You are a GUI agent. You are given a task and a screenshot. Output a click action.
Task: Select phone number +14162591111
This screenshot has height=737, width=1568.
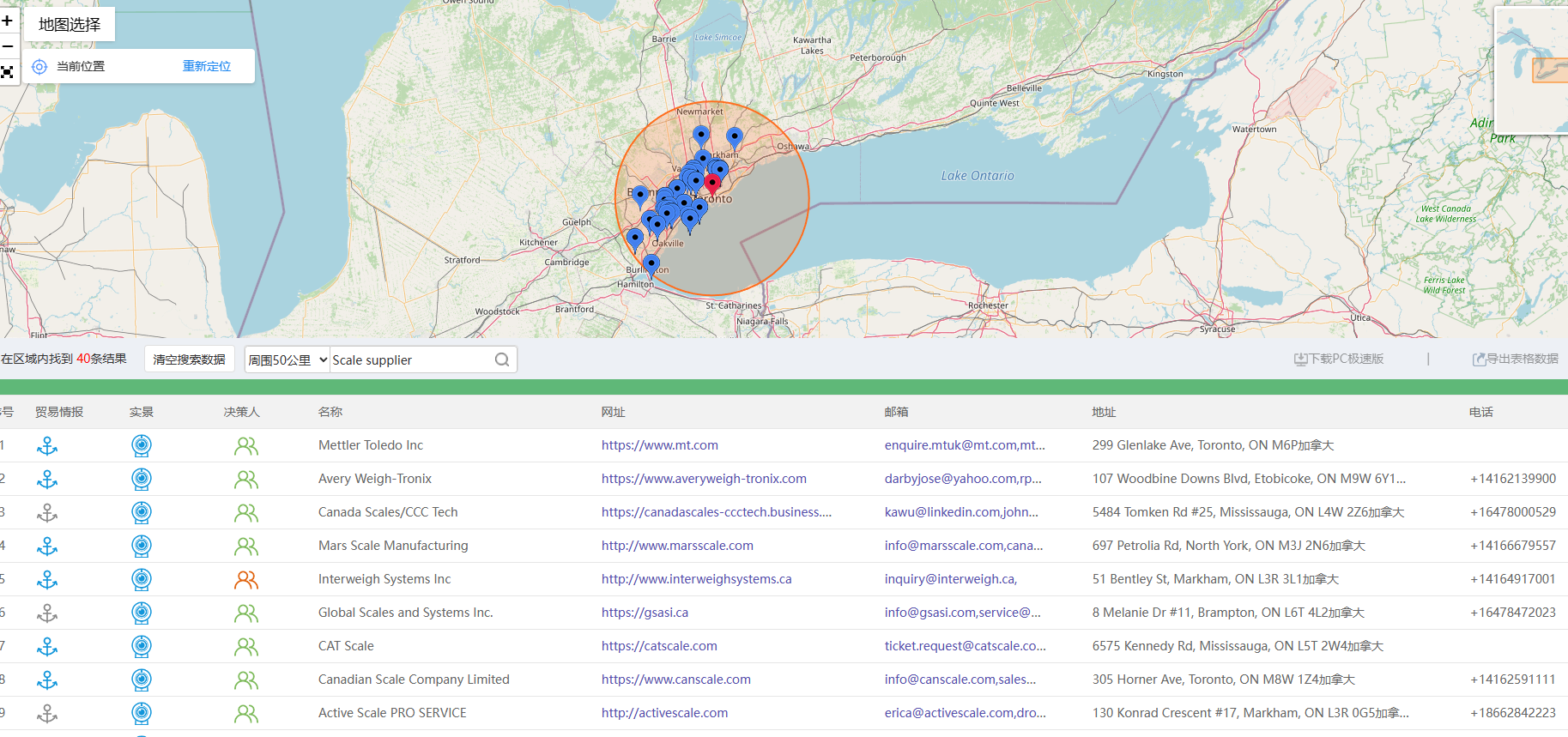coord(1513,680)
